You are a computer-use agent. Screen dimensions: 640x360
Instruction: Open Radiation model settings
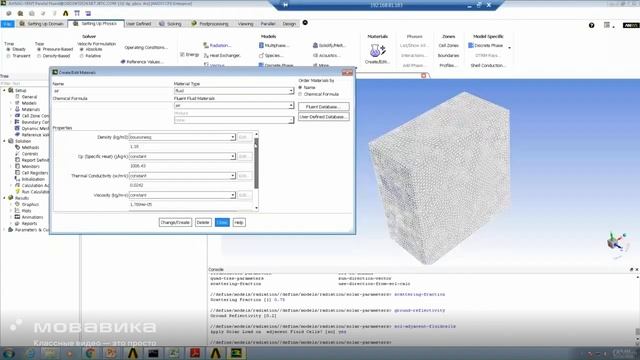tap(218, 45)
